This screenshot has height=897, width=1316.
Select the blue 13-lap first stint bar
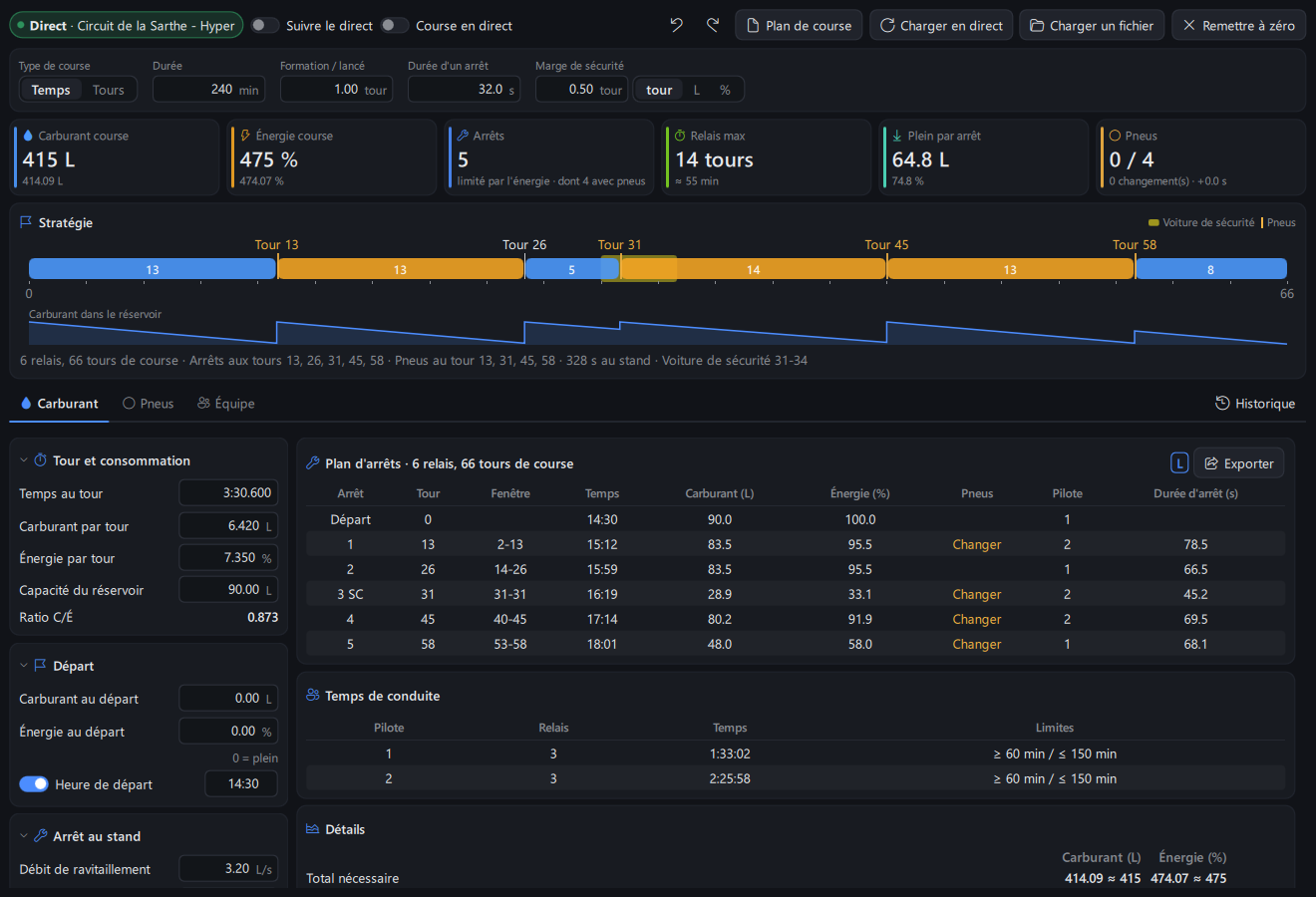coord(153,269)
